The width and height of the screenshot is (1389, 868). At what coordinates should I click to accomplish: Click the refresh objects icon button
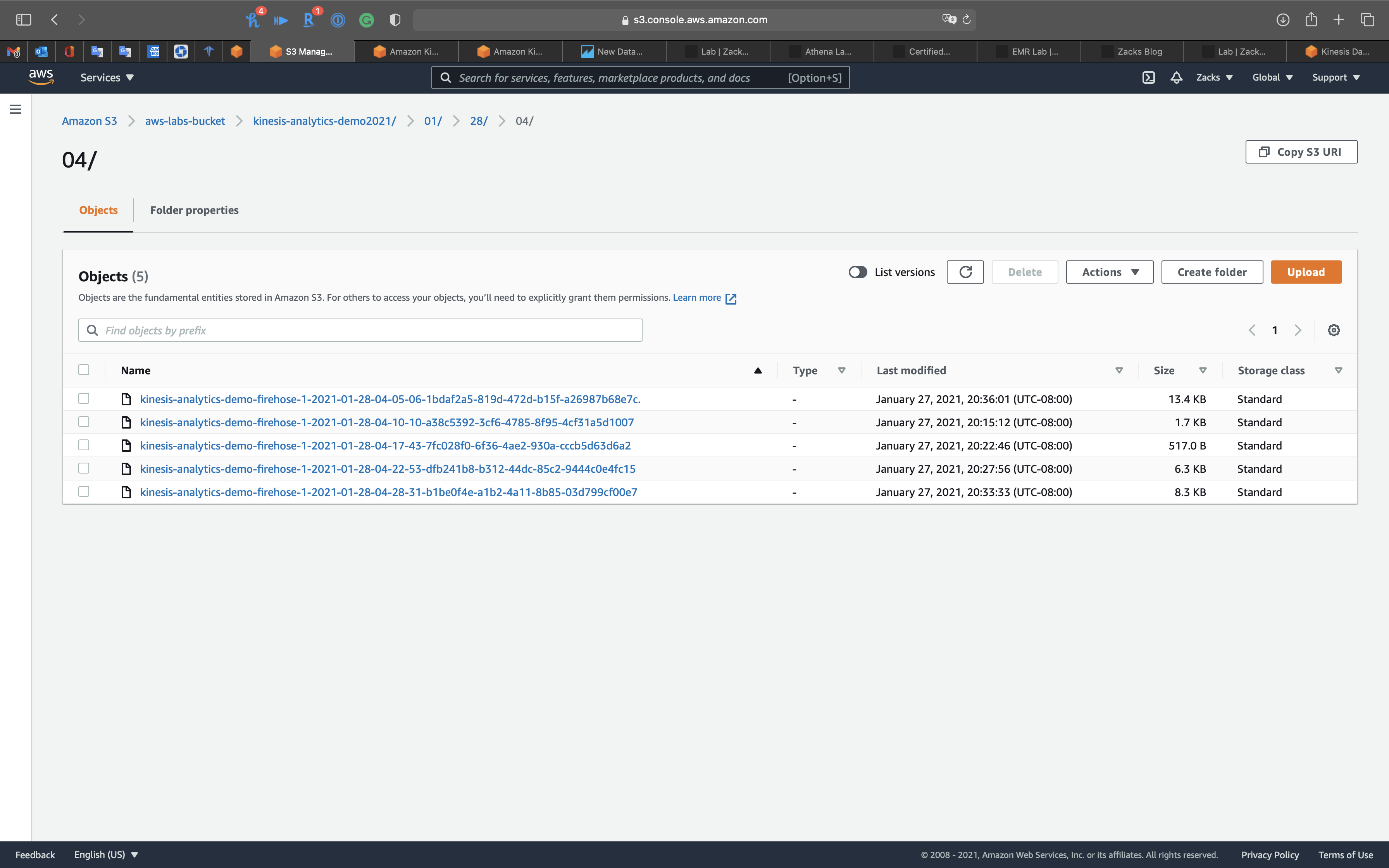tap(965, 272)
